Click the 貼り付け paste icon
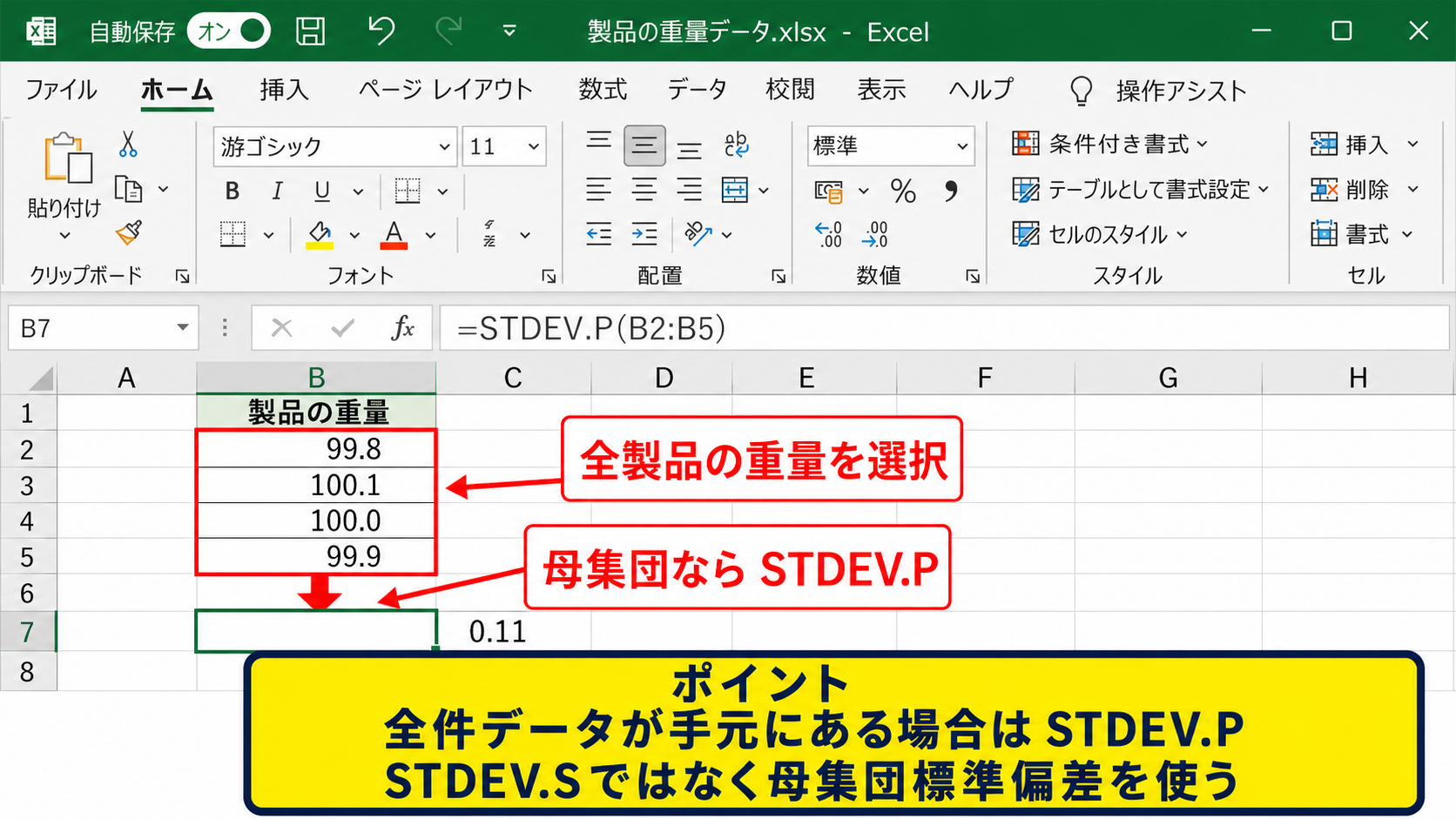The image size is (1456, 819). tap(68, 158)
